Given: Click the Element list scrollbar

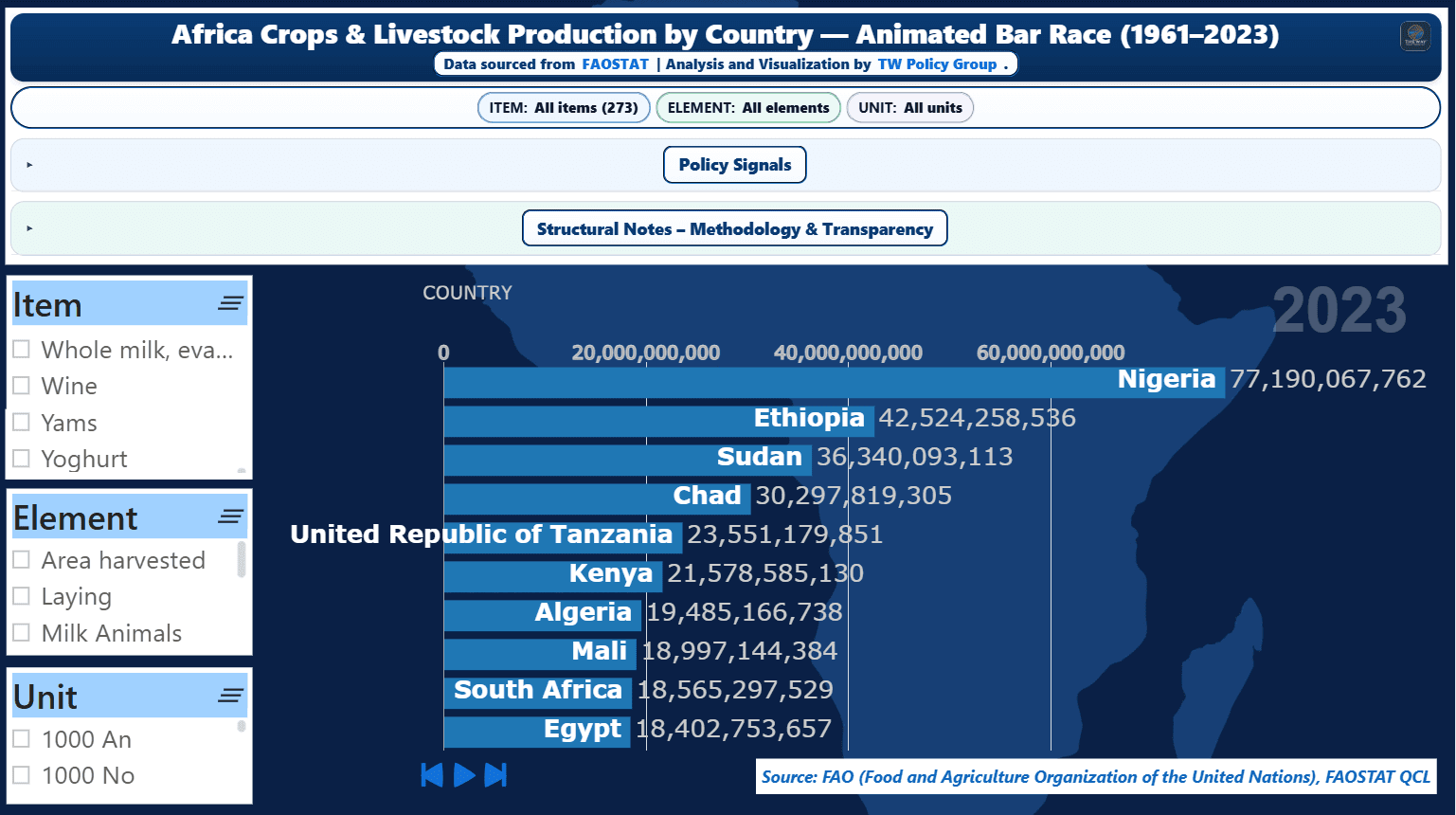Looking at the screenshot, I should coord(242,559).
